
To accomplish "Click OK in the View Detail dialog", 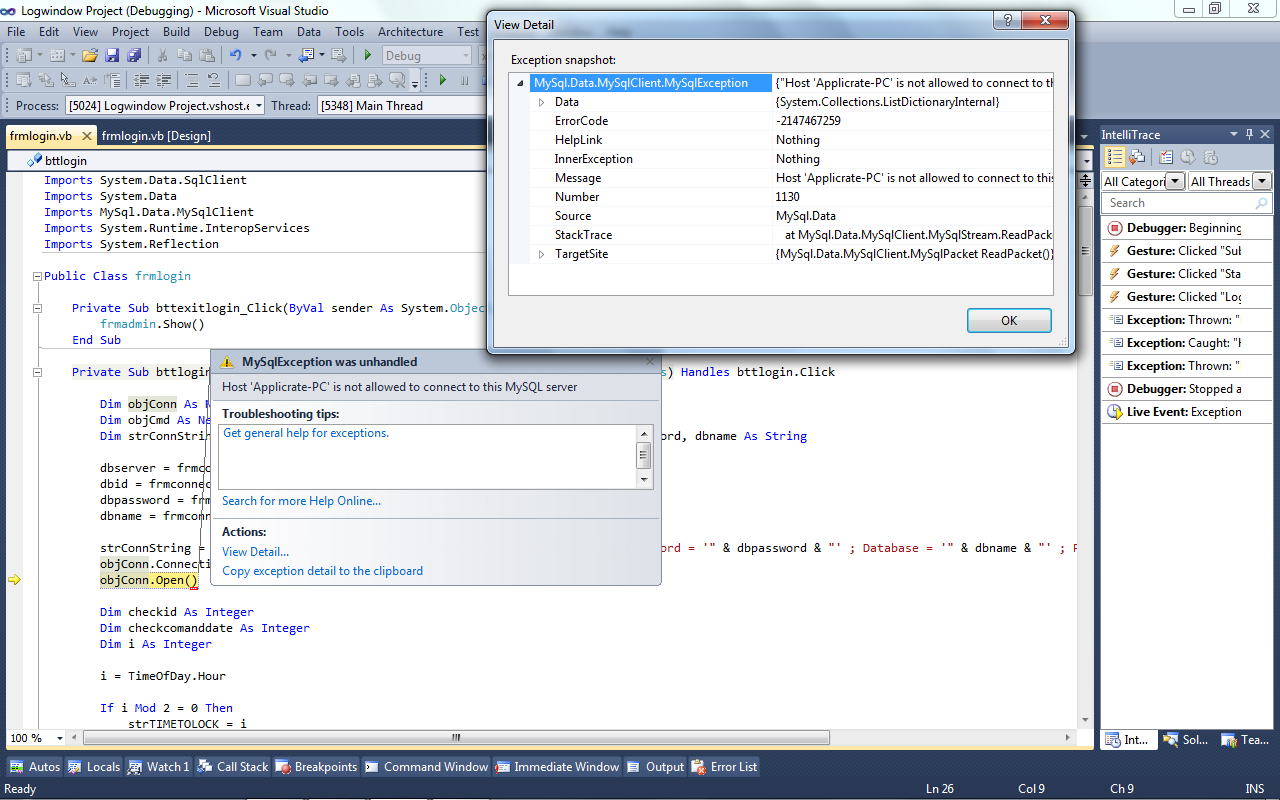I will (x=1008, y=320).
